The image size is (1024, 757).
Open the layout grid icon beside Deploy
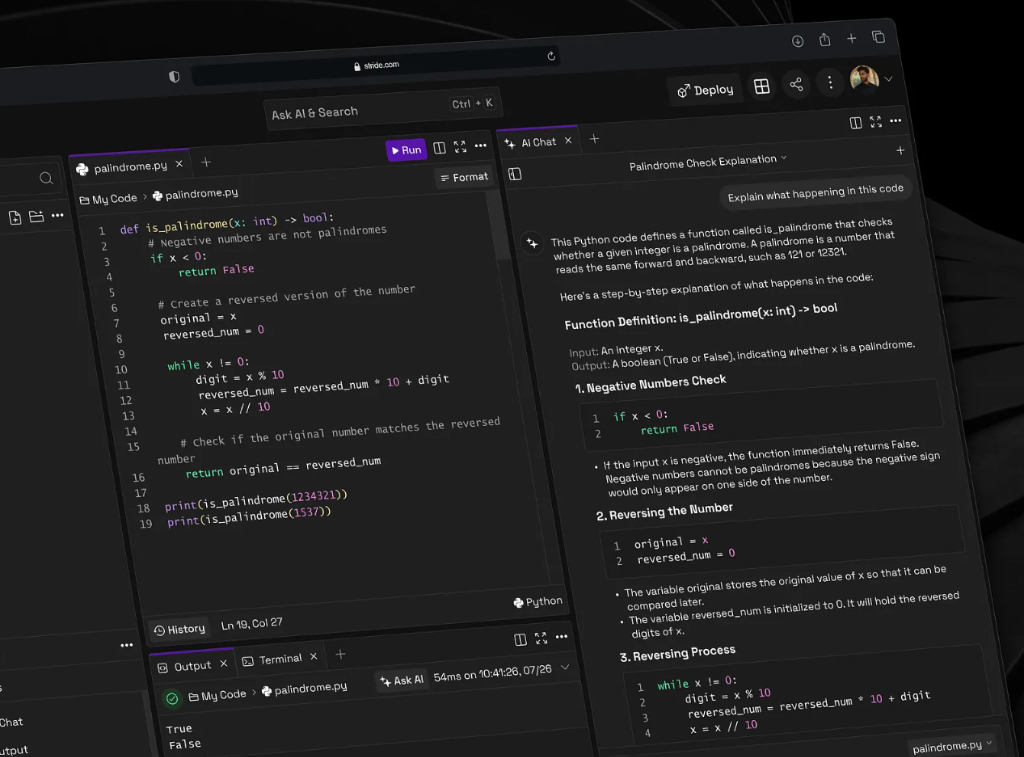point(761,86)
